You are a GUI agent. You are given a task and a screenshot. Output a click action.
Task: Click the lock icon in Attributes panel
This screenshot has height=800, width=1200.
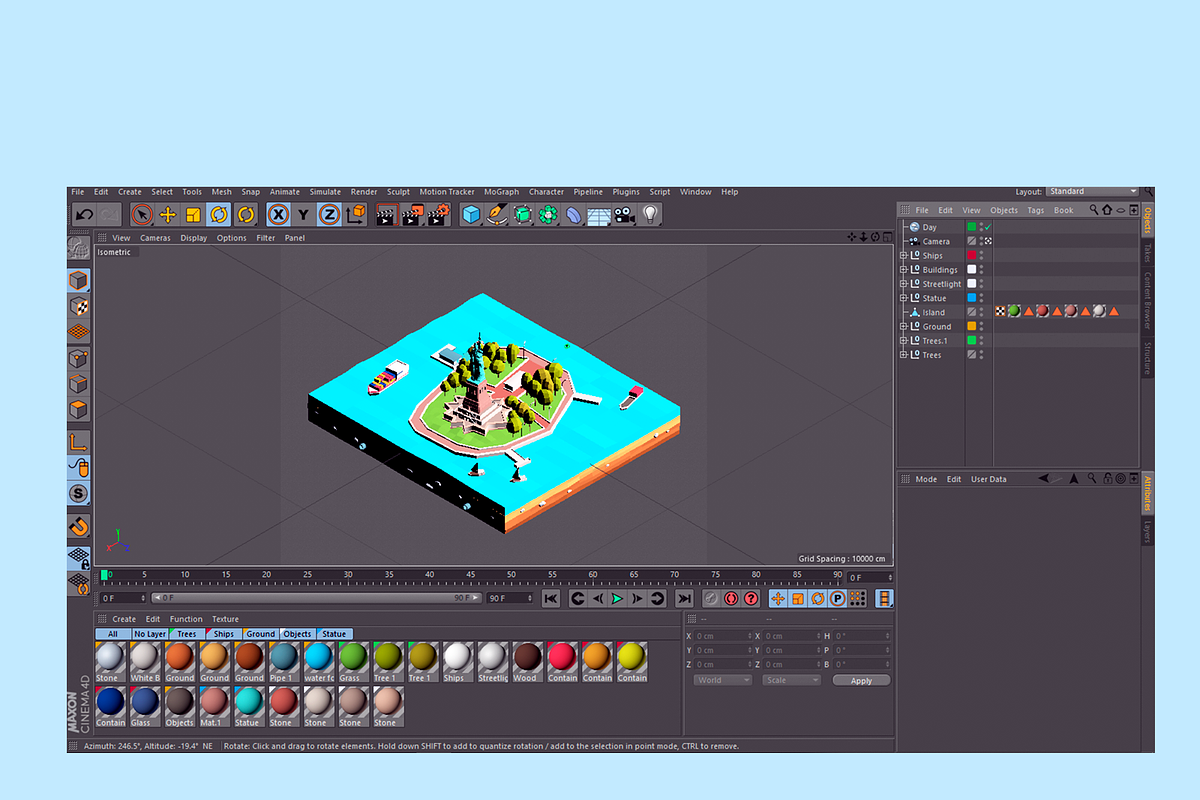[x=1107, y=479]
